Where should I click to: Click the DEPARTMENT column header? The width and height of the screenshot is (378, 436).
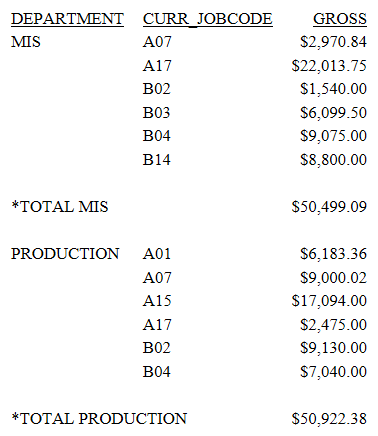(x=67, y=19)
